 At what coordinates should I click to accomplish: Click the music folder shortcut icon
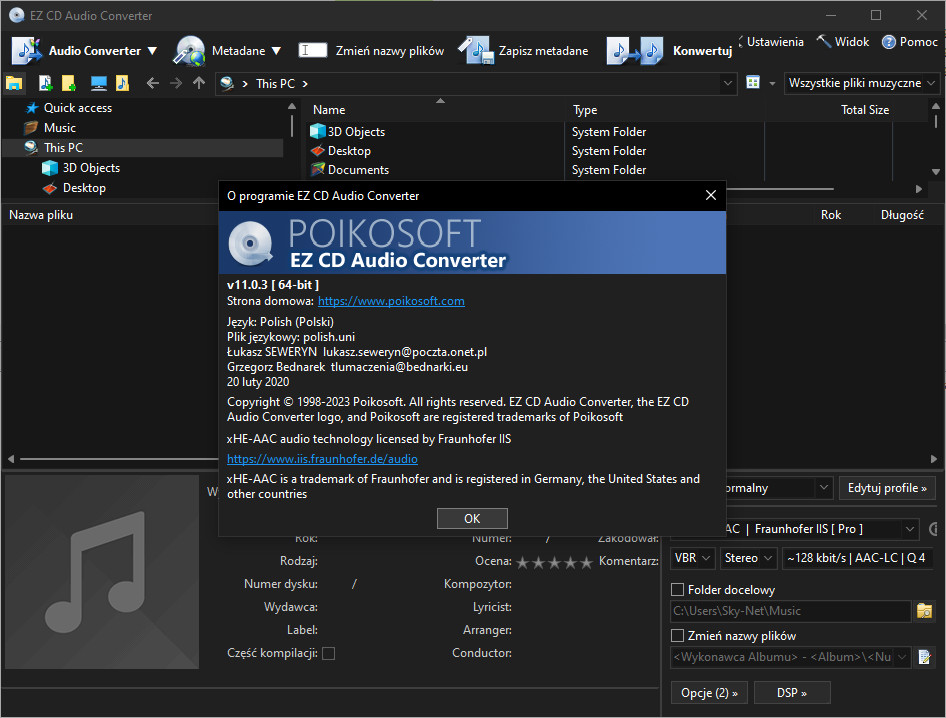(x=122, y=83)
